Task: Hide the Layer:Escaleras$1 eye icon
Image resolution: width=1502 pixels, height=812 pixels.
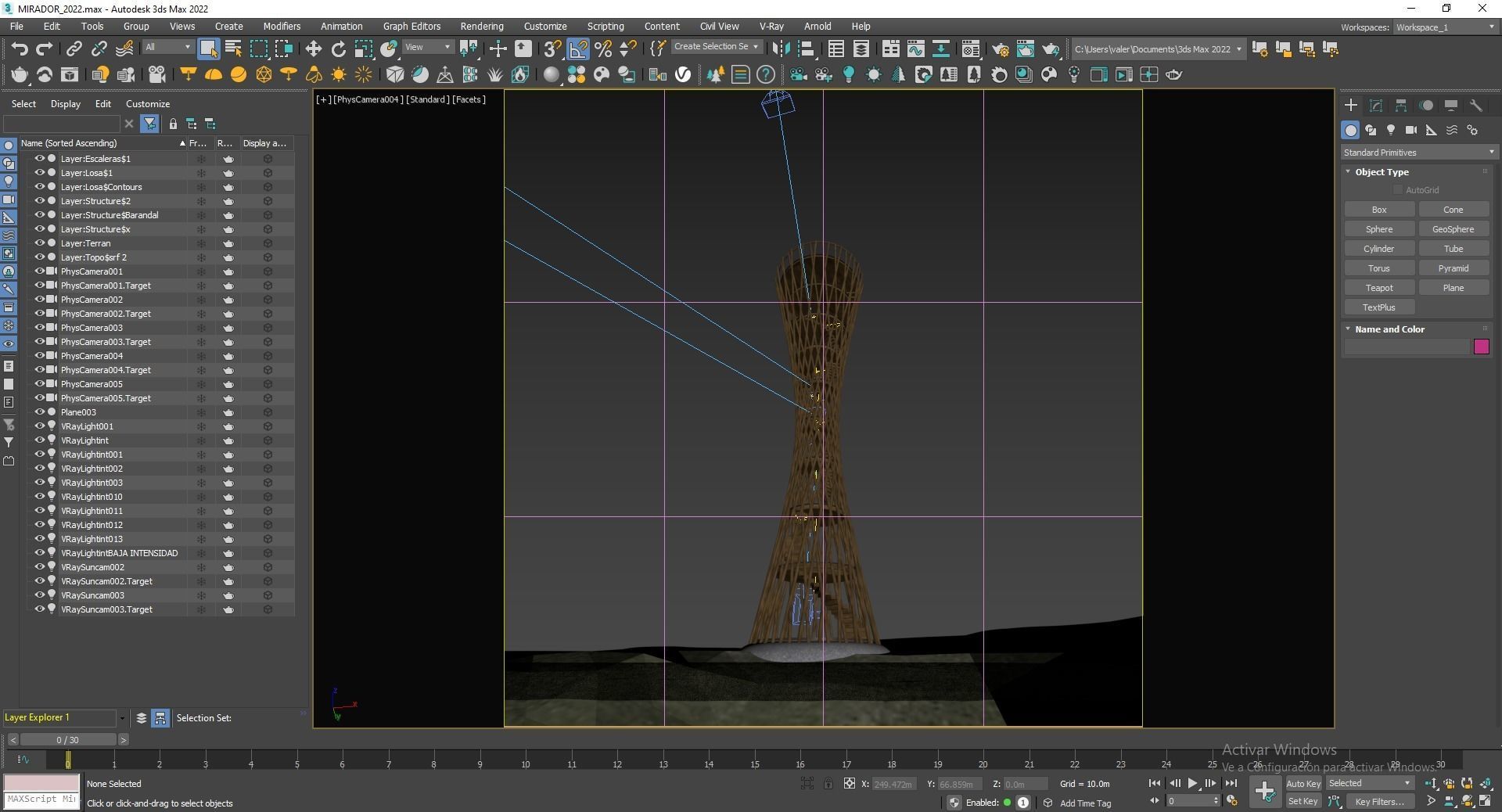Action: pyautogui.click(x=39, y=159)
